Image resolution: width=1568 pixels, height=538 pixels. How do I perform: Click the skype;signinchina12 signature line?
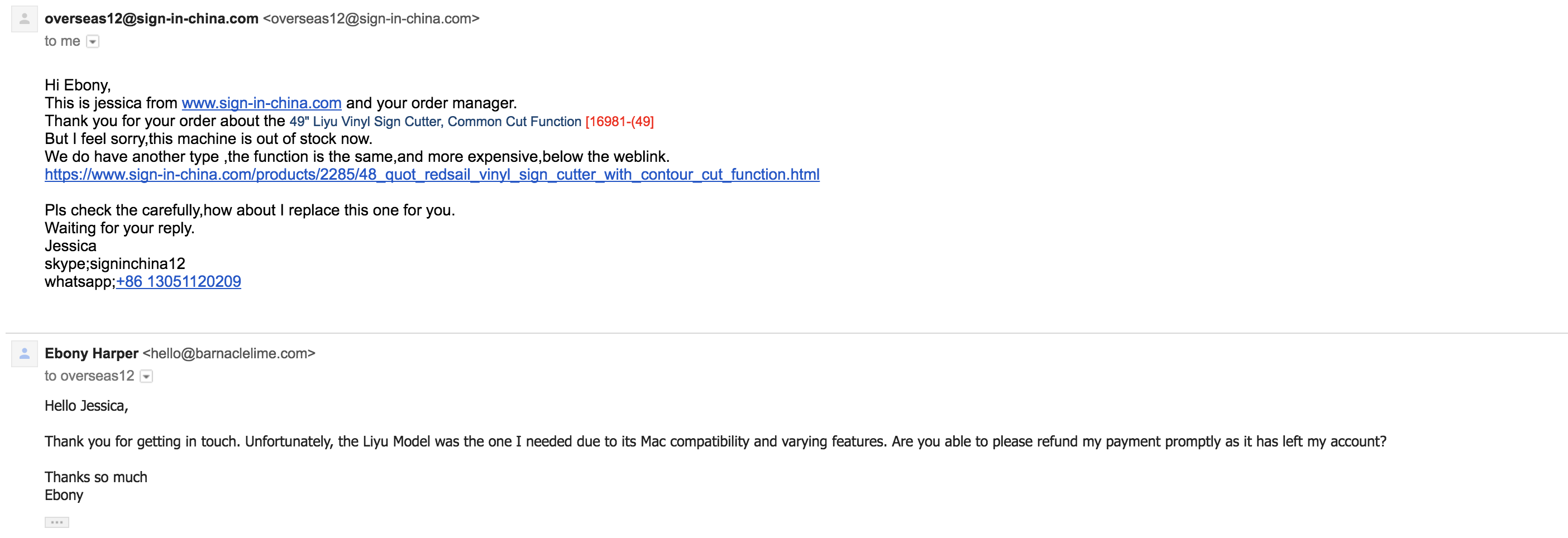pyautogui.click(x=114, y=264)
